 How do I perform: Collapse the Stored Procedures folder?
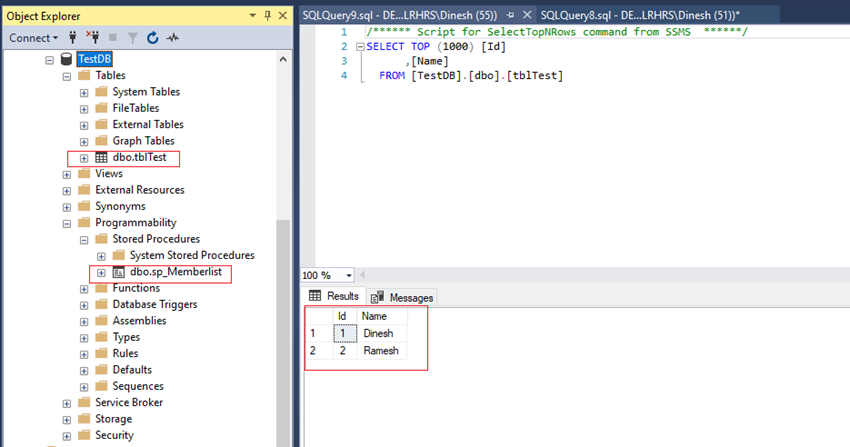84,239
